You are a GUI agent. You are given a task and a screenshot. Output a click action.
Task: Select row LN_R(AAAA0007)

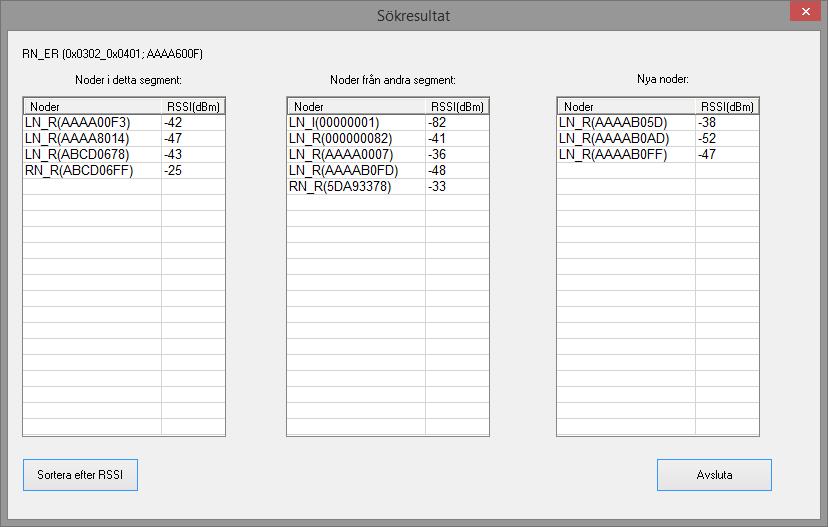coord(388,154)
